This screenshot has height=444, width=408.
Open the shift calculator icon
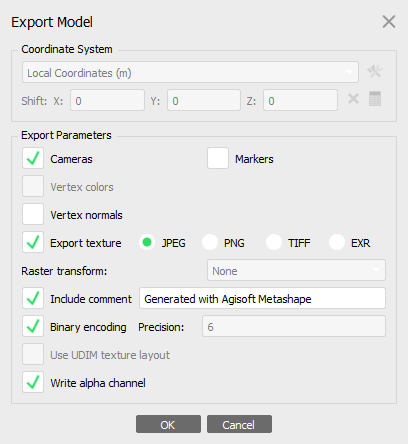coord(375,99)
